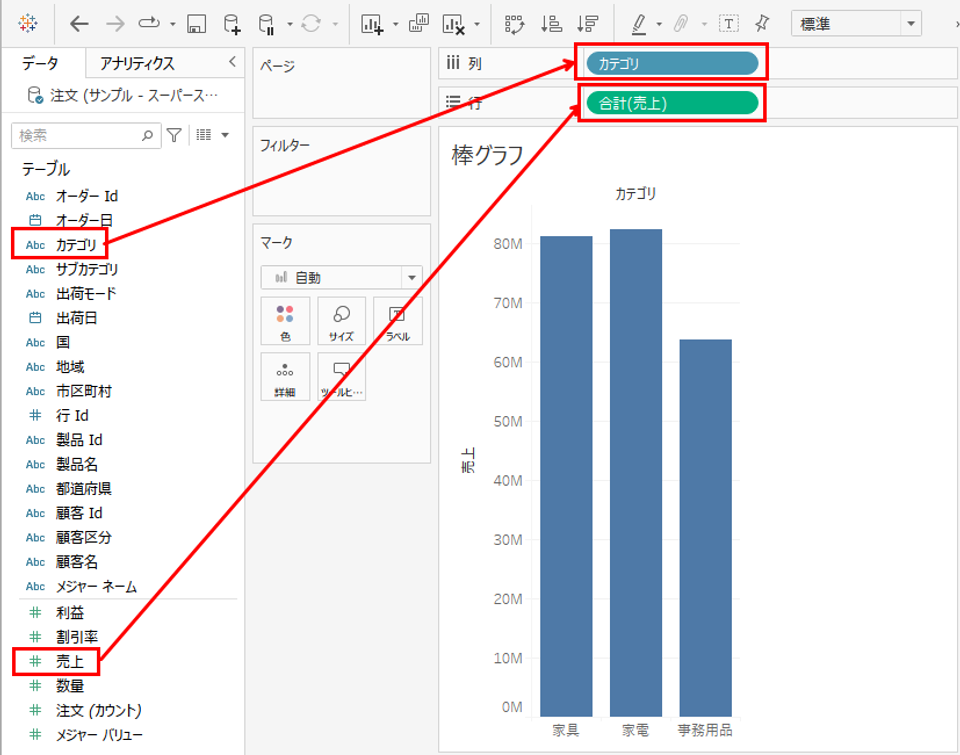Click the Redo forward arrow
This screenshot has height=755, width=960.
tap(114, 24)
